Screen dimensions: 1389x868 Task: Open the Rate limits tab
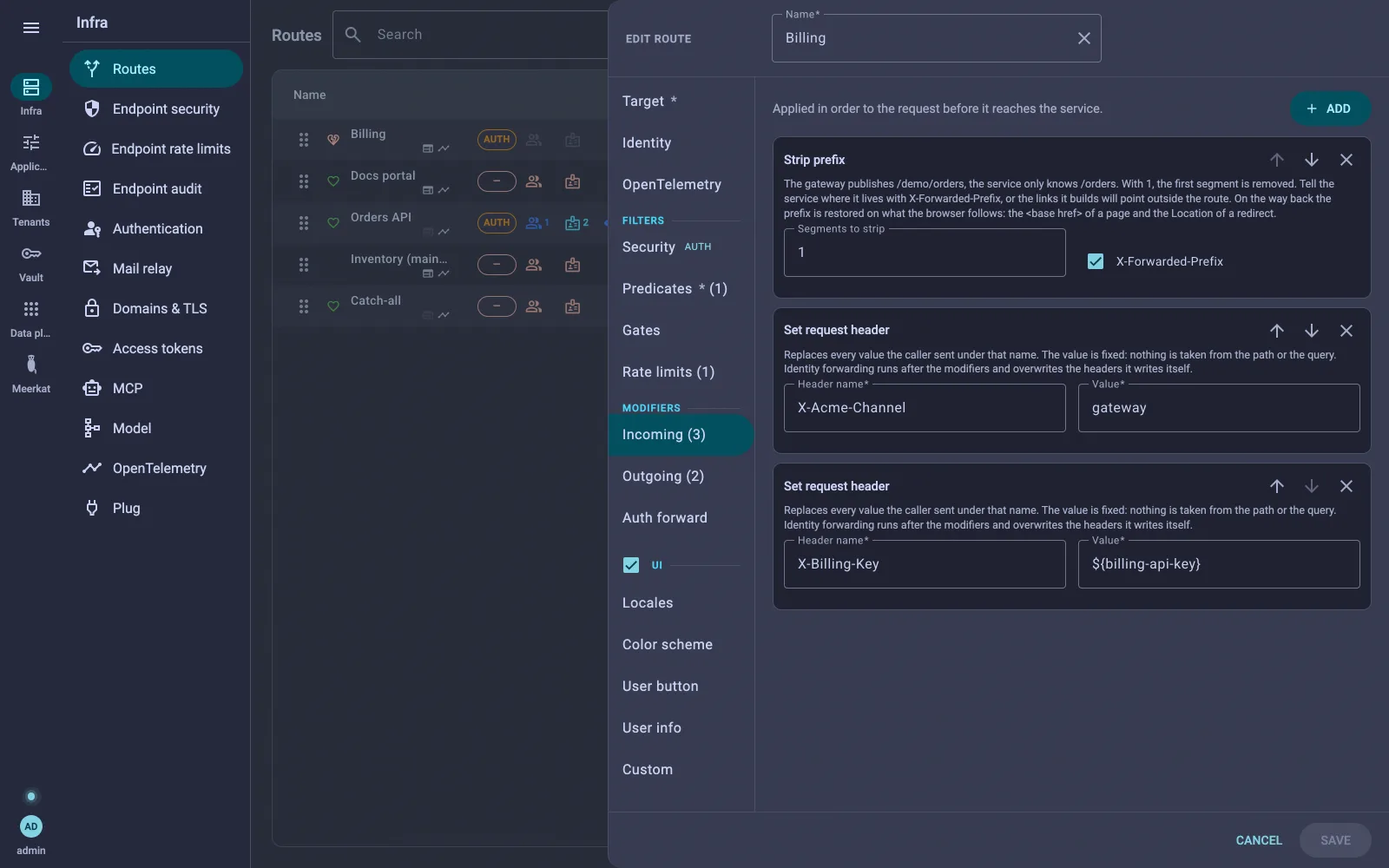[681, 372]
